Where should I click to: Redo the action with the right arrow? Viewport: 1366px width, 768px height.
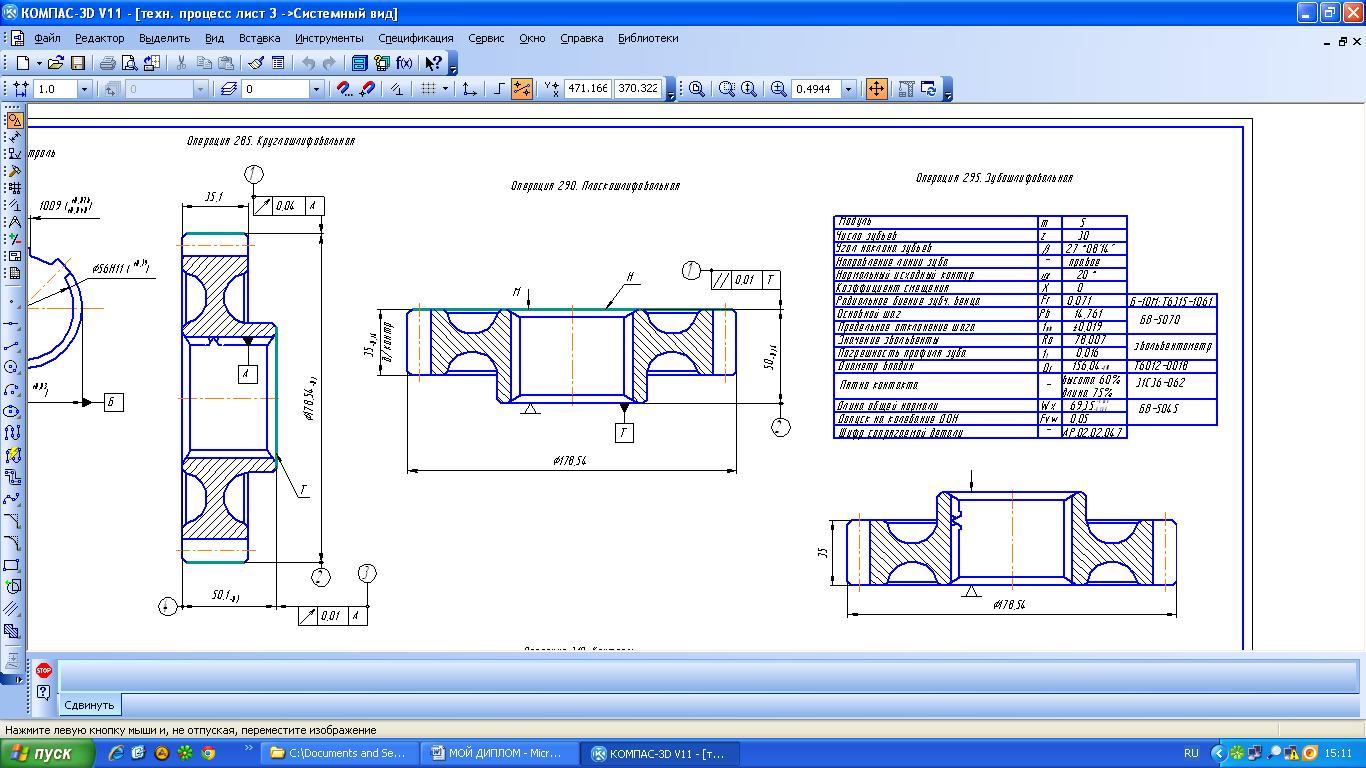(x=329, y=62)
